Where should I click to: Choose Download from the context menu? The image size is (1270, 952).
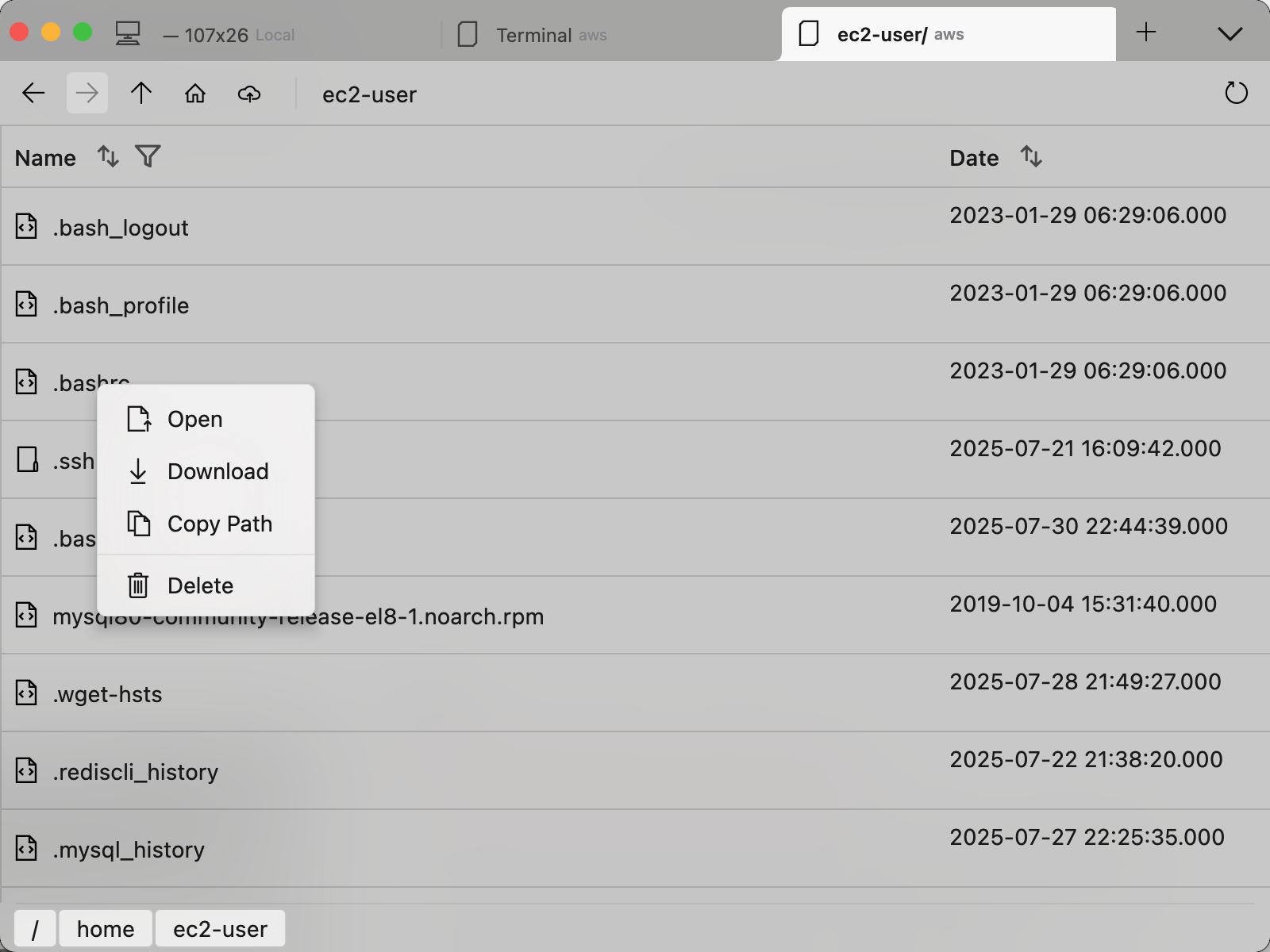click(x=206, y=471)
